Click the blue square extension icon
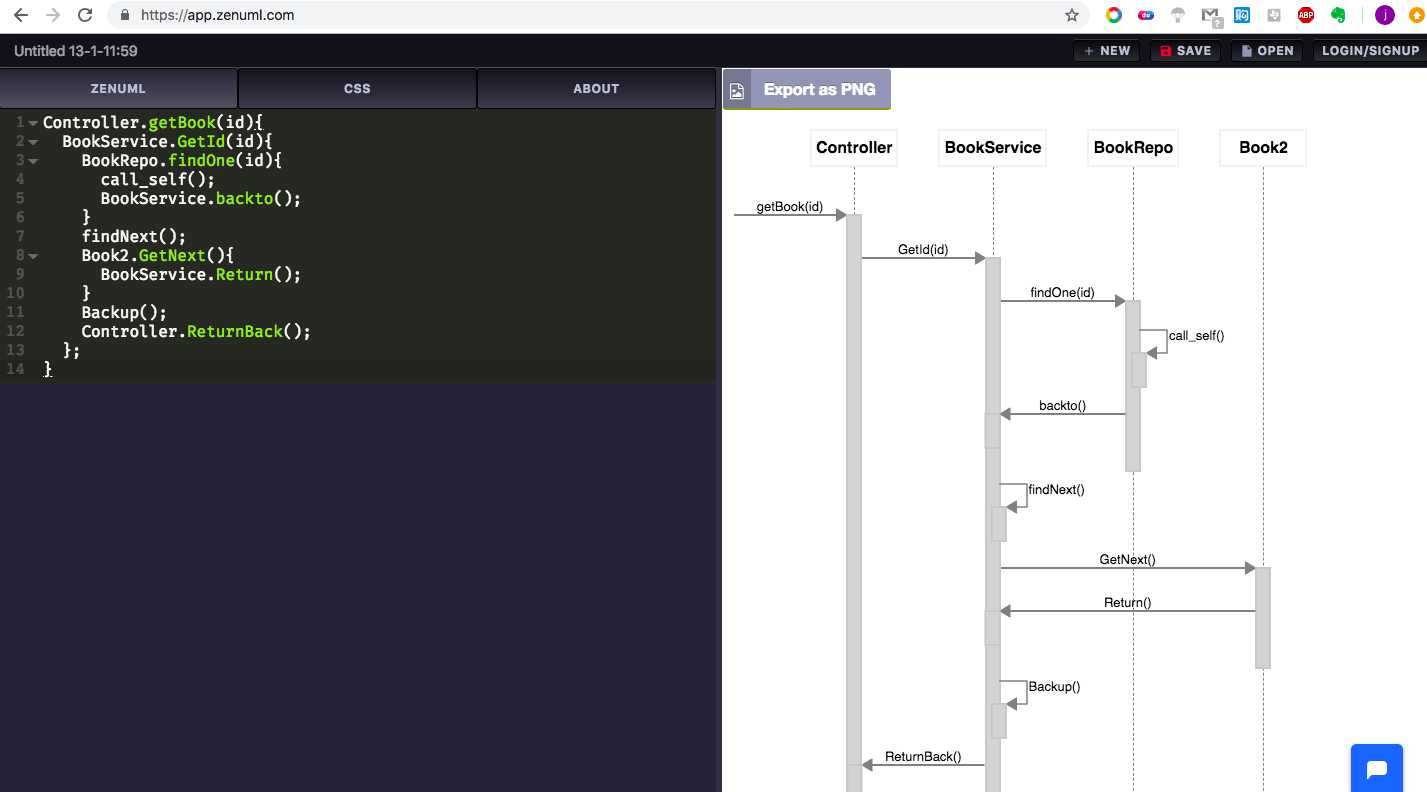Viewport: 1427px width, 792px height. (x=1243, y=15)
